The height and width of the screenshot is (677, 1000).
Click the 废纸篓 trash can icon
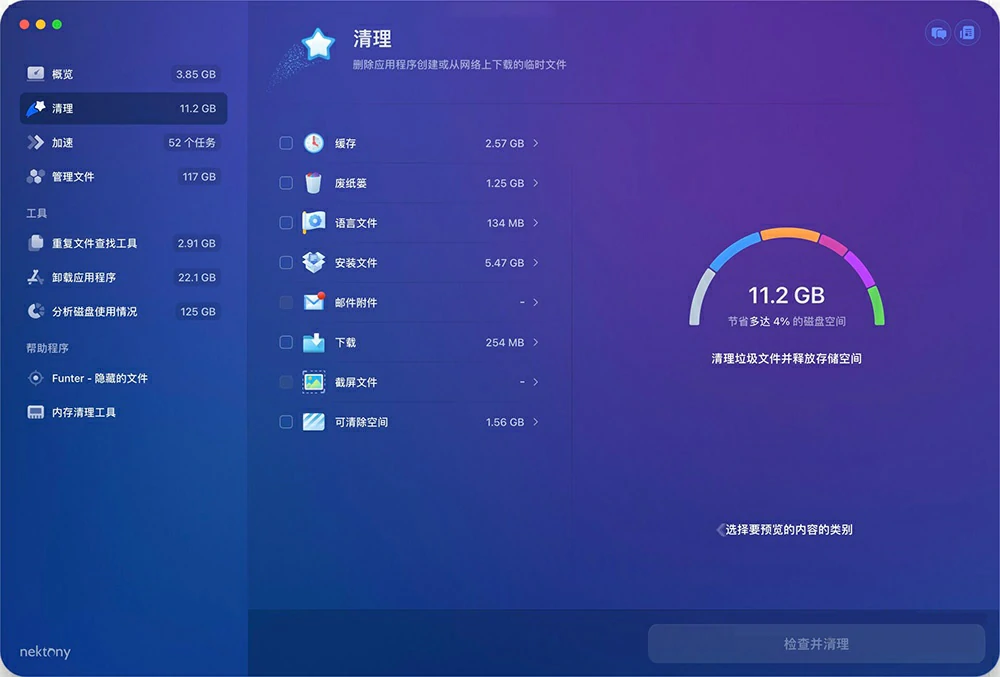(314, 183)
